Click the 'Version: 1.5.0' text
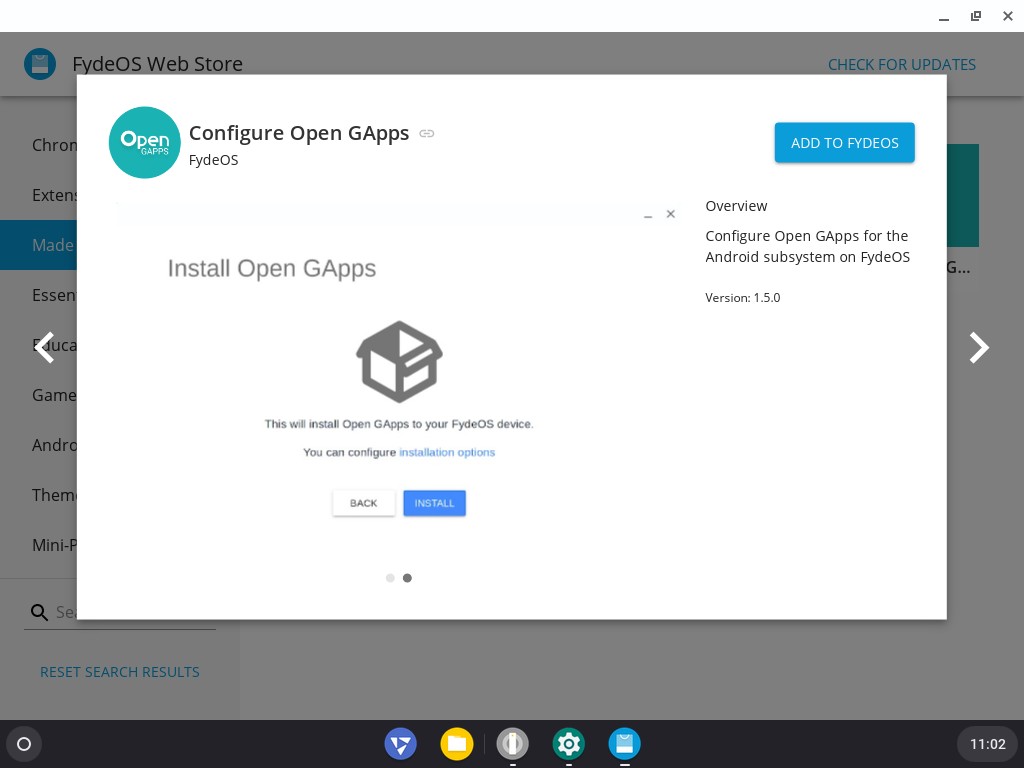1024x768 pixels. [743, 298]
